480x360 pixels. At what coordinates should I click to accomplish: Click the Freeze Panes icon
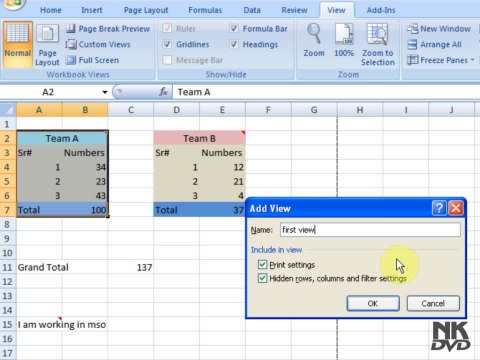[413, 60]
